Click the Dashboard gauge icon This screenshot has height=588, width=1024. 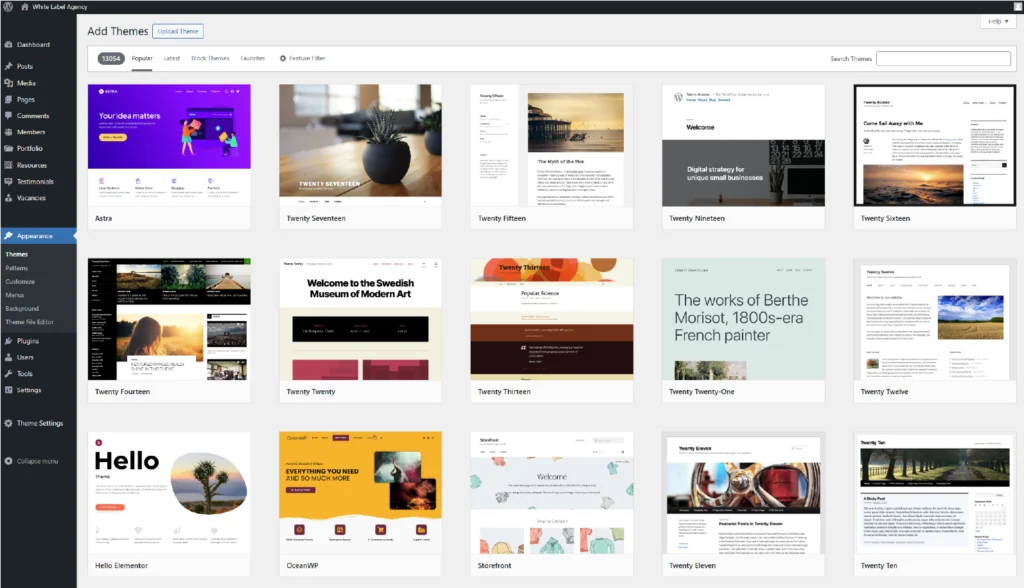click(8, 44)
